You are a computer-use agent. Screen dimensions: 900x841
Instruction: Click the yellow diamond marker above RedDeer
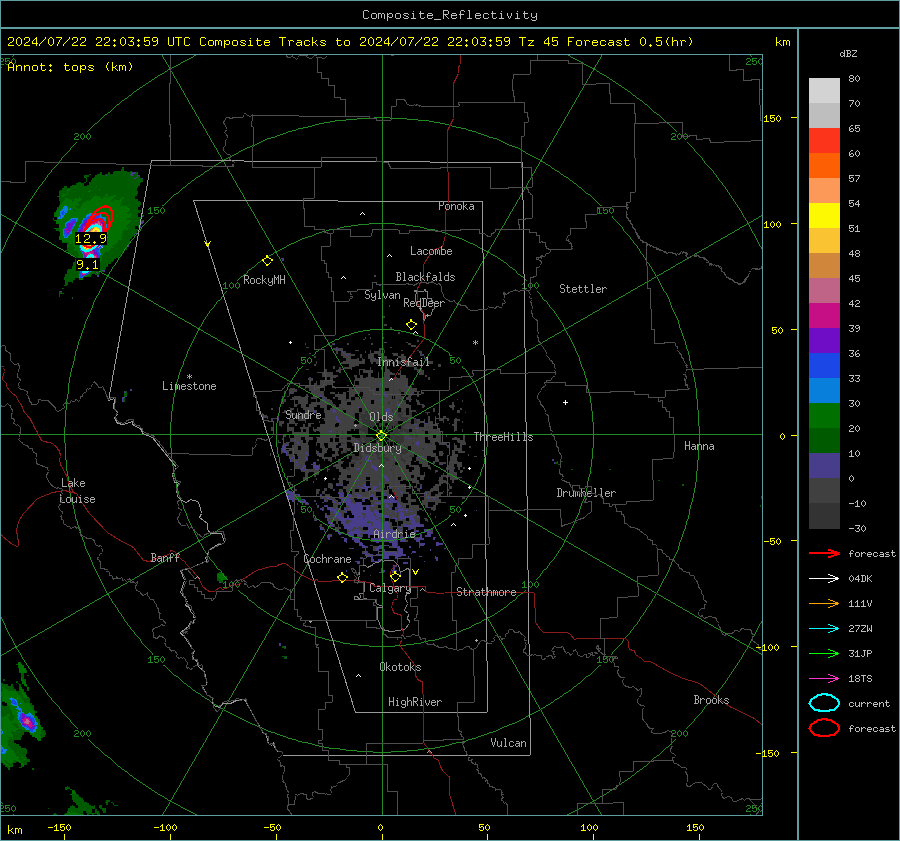[411, 325]
